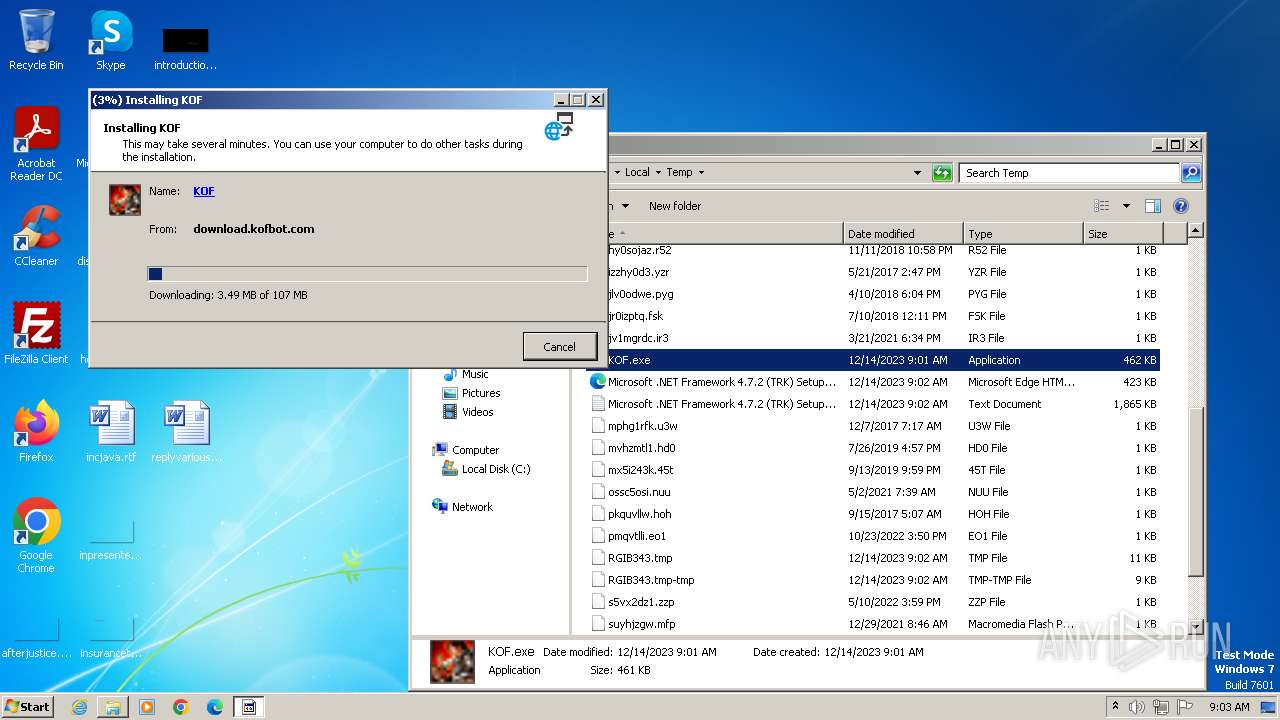Viewport: 1280px width, 720px height.
Task: Select the .NET Framework Setup Text Document
Action: (874, 404)
